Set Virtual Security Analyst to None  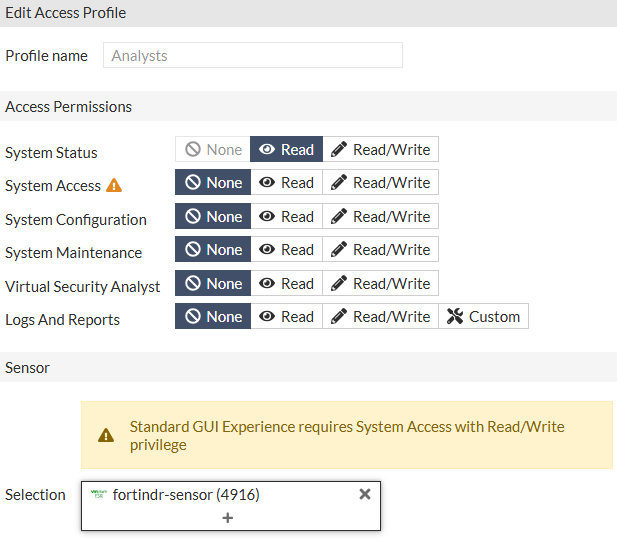[x=213, y=283]
